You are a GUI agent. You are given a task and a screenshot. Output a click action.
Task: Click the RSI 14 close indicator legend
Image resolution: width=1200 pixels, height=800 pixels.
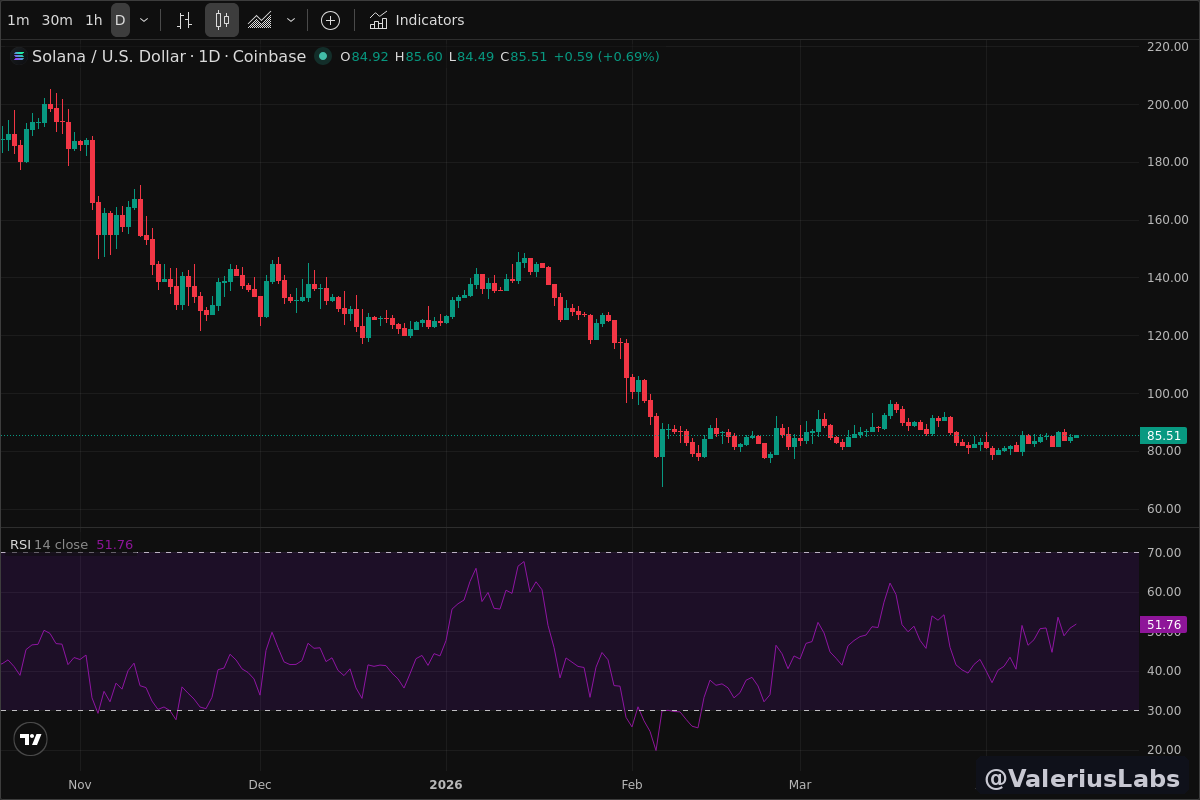coord(49,545)
